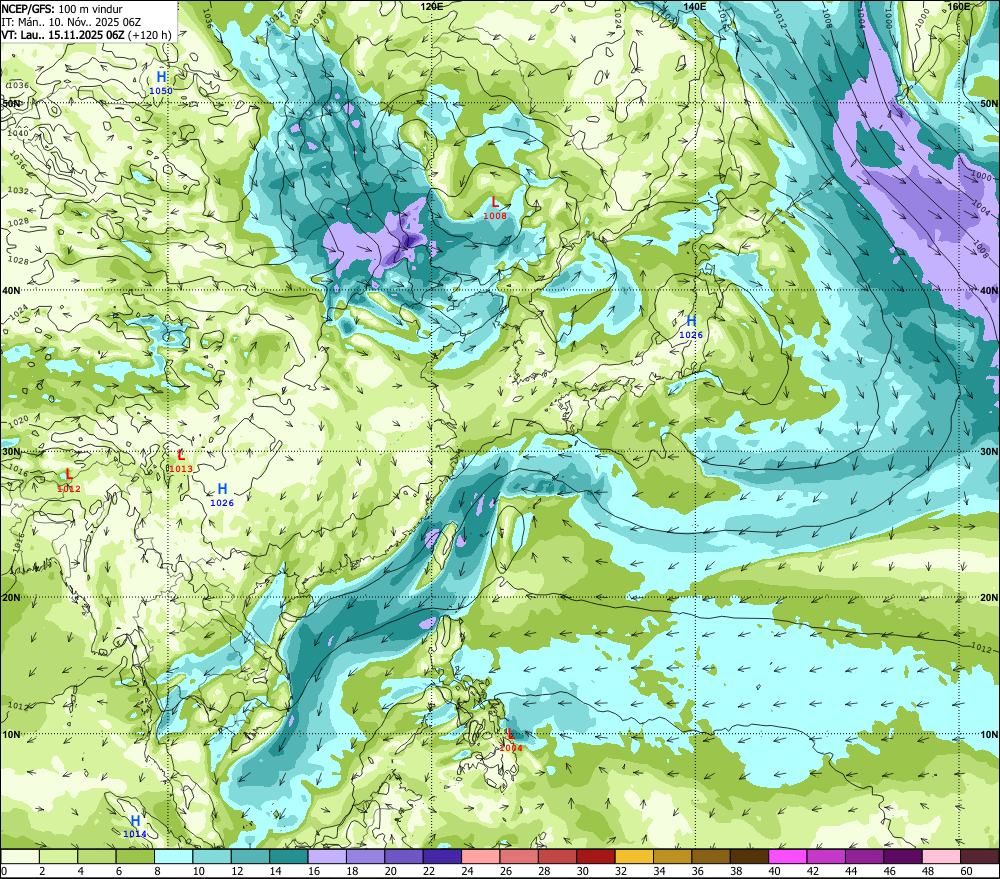Pick the lavender legend swatch between 16 and 18
The width and height of the screenshot is (1000, 879).
[327, 856]
